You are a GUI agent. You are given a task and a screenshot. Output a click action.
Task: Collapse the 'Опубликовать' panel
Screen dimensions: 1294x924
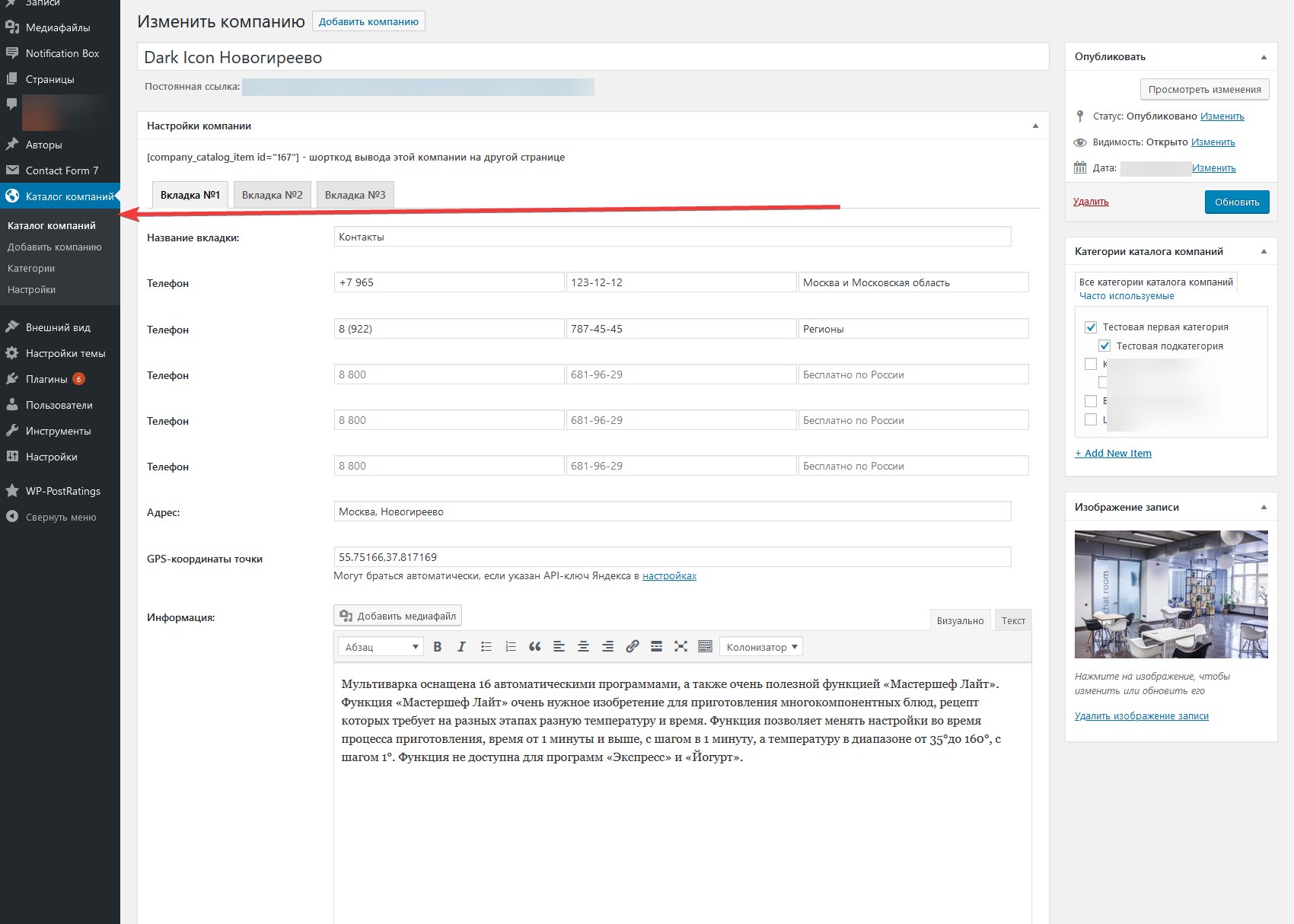coord(1264,57)
